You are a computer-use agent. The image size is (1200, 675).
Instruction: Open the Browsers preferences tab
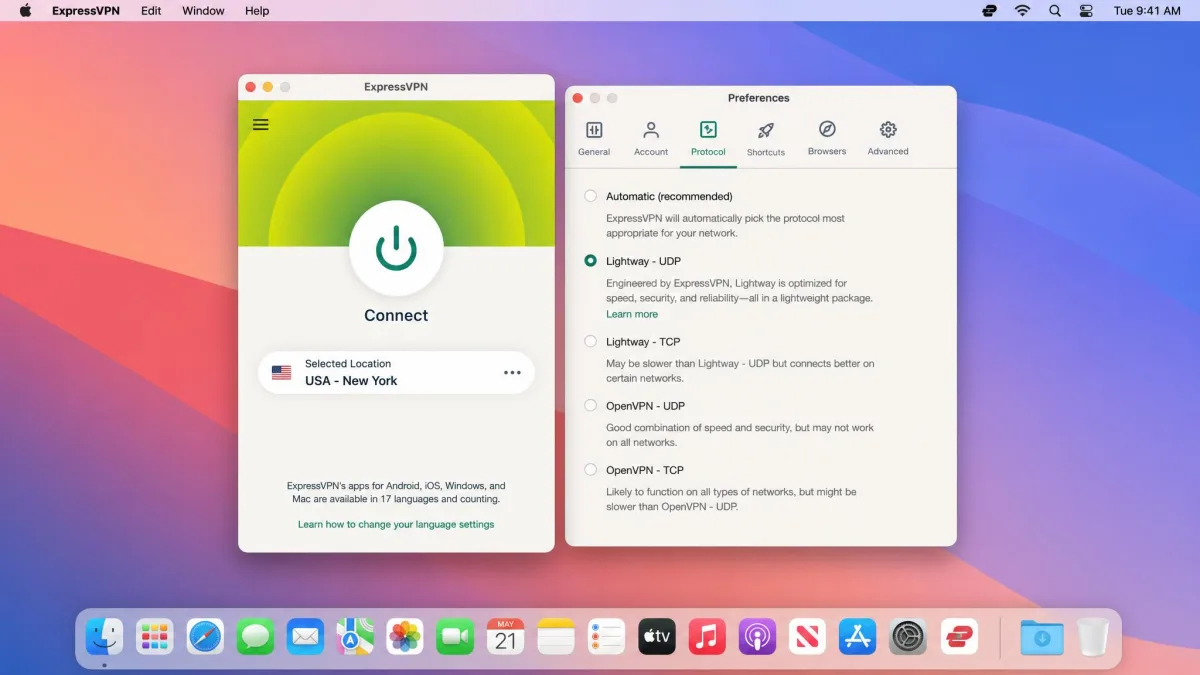click(x=827, y=139)
